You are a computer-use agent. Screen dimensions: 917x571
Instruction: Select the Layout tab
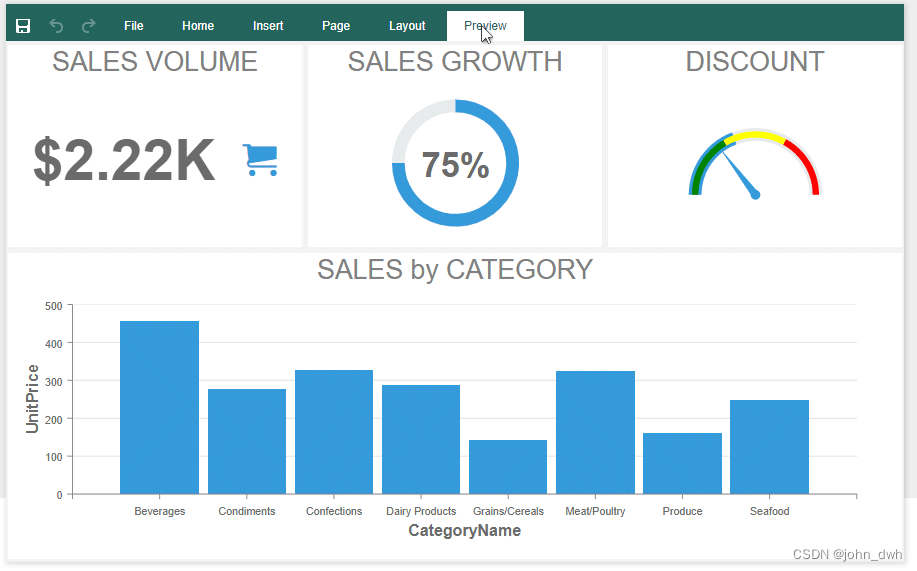tap(407, 26)
